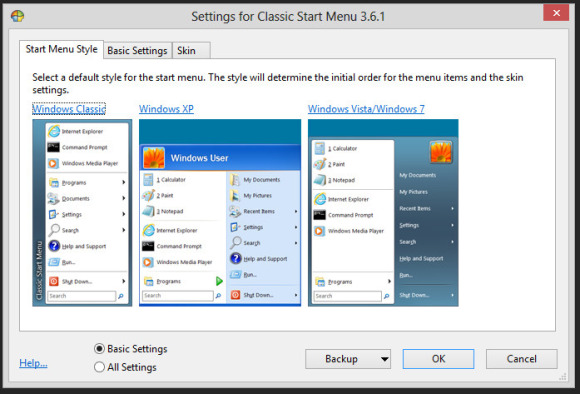Choose the Windows Classic style link

click(x=69, y=109)
